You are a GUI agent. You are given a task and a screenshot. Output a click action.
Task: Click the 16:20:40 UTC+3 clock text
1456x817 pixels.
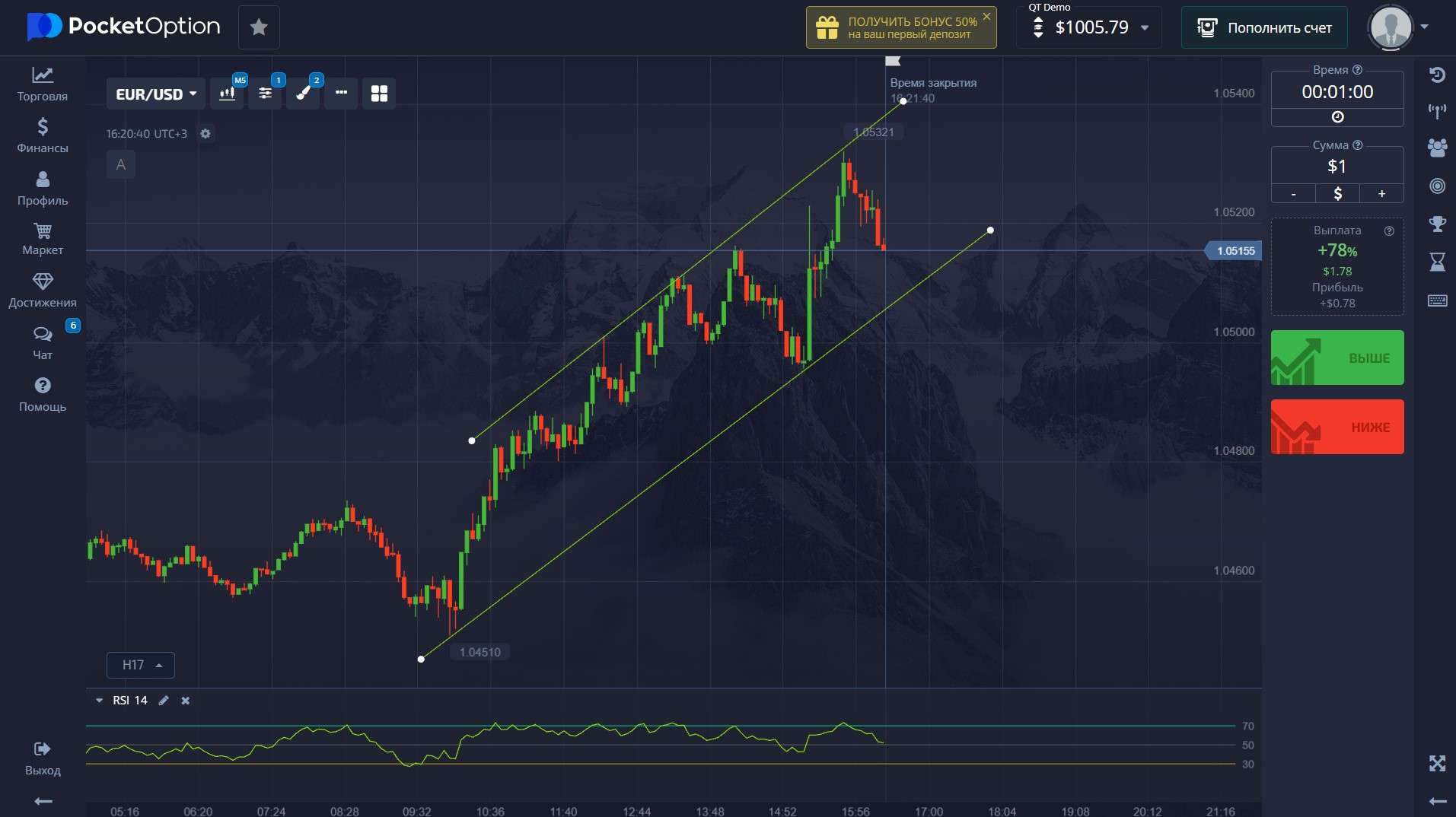coord(146,134)
